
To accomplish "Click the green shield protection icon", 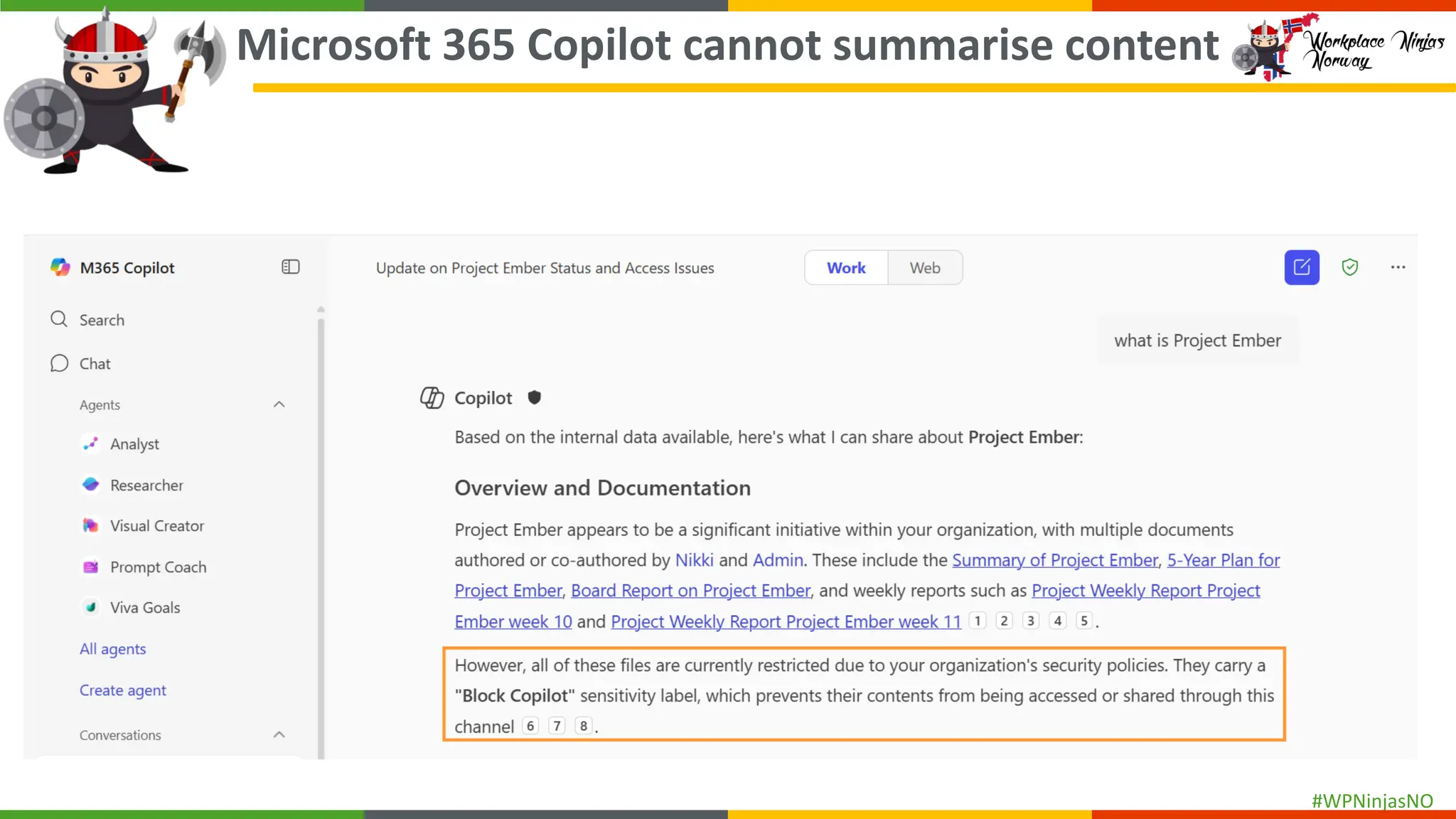I will 1349,267.
